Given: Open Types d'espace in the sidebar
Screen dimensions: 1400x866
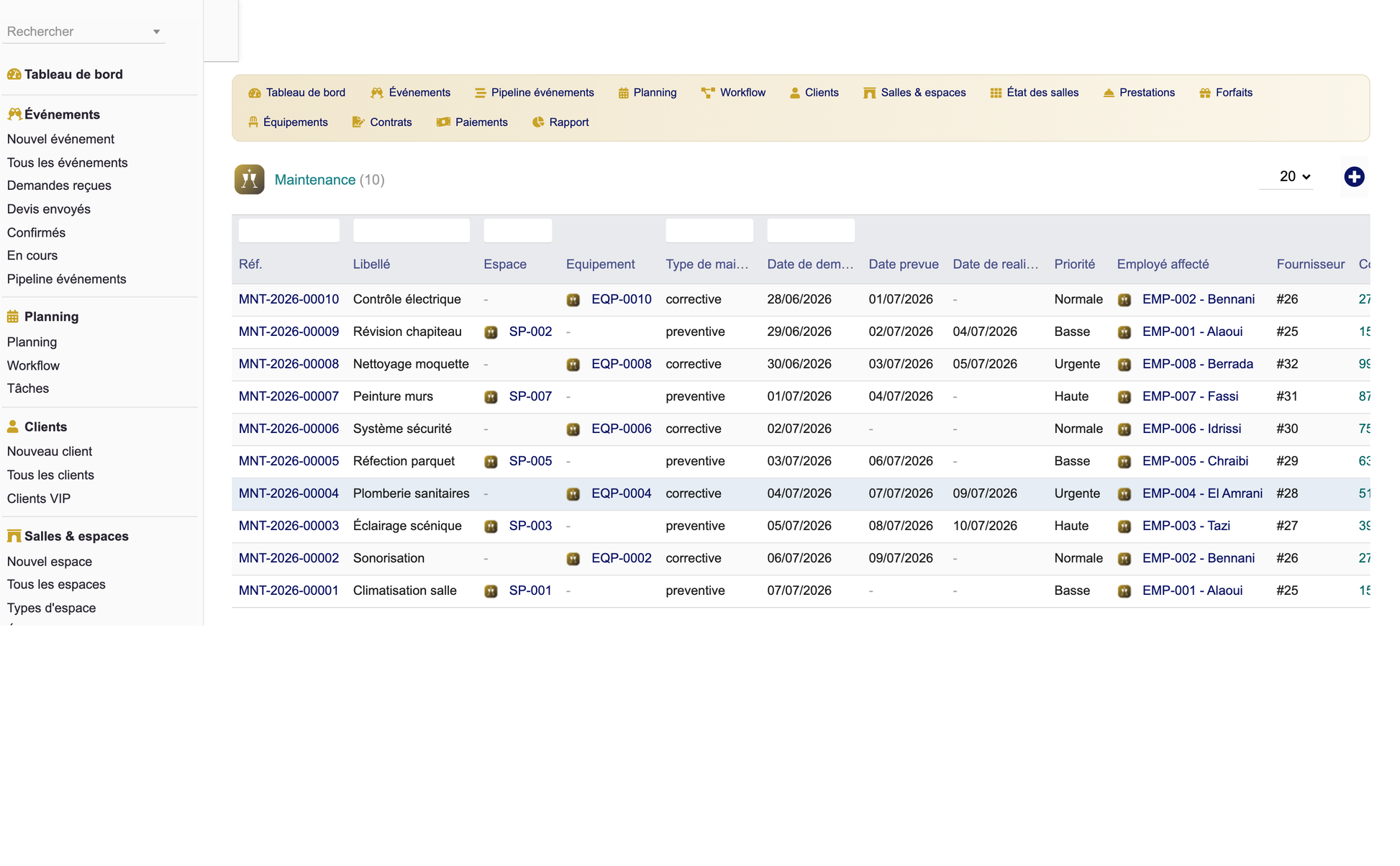Looking at the screenshot, I should click(x=51, y=608).
